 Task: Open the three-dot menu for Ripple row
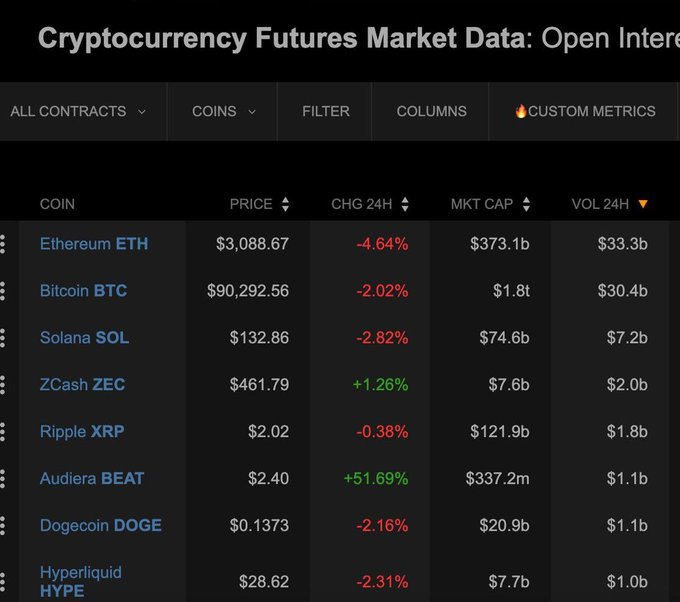[3, 432]
